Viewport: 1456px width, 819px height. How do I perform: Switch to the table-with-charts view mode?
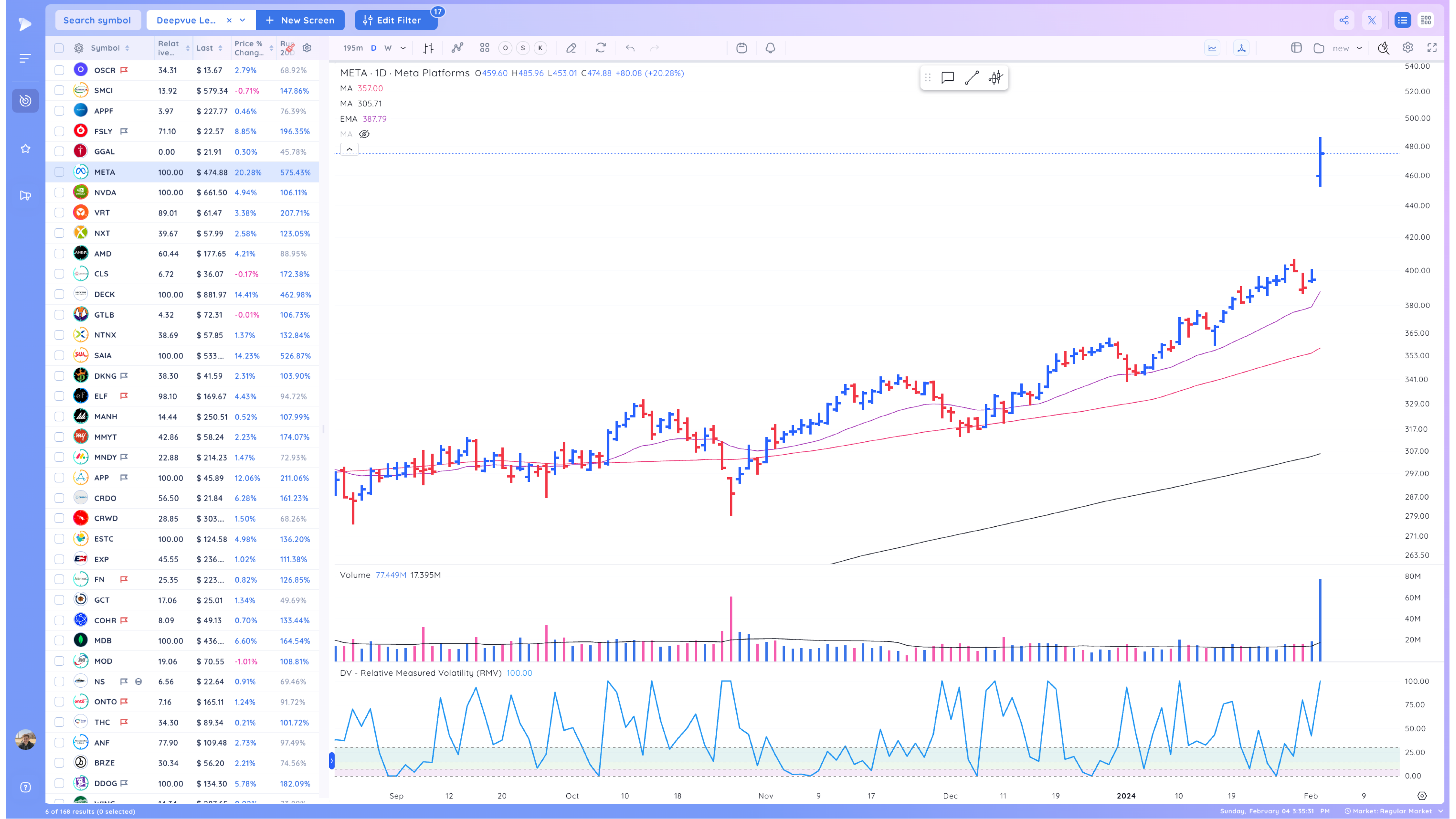pyautogui.click(x=1426, y=20)
